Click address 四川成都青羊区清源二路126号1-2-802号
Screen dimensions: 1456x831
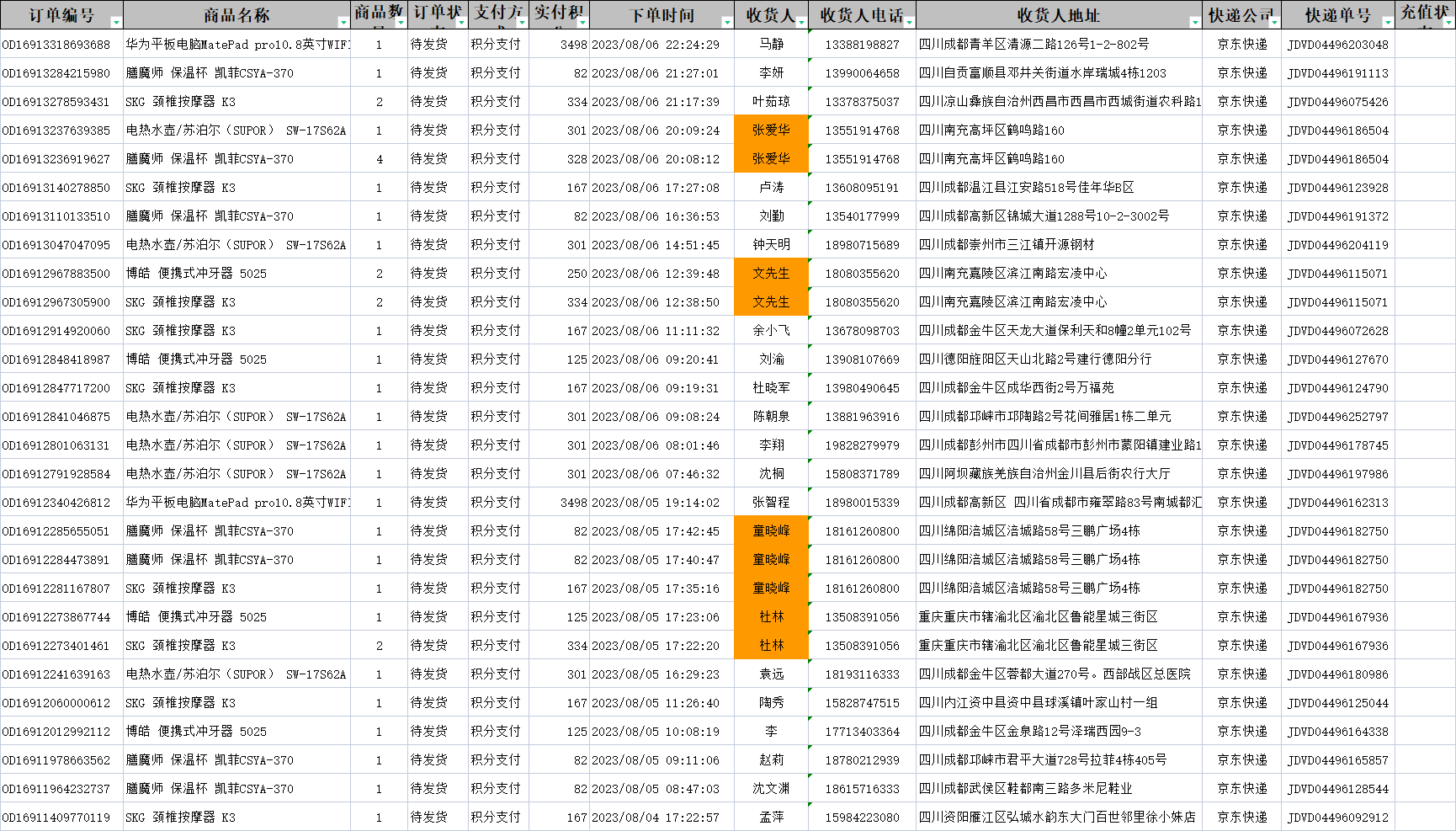tap(1034, 45)
